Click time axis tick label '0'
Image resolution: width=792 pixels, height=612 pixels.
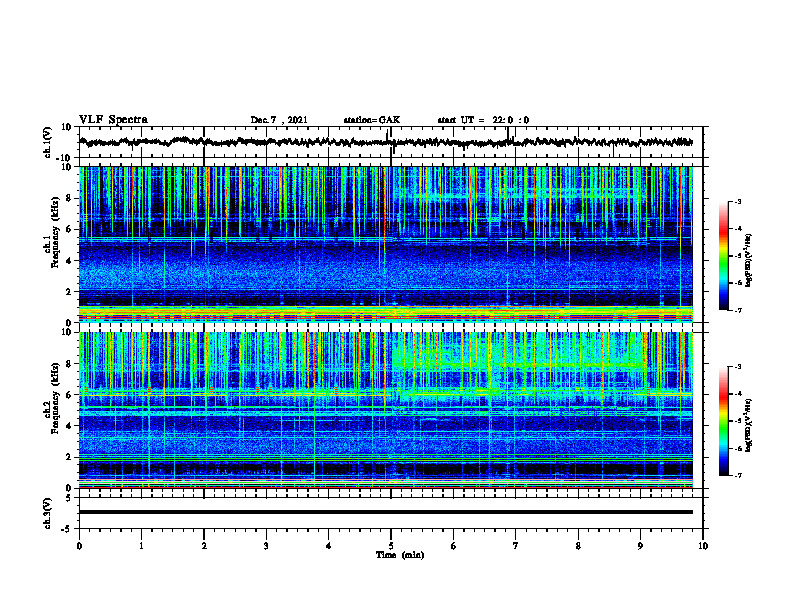point(79,546)
